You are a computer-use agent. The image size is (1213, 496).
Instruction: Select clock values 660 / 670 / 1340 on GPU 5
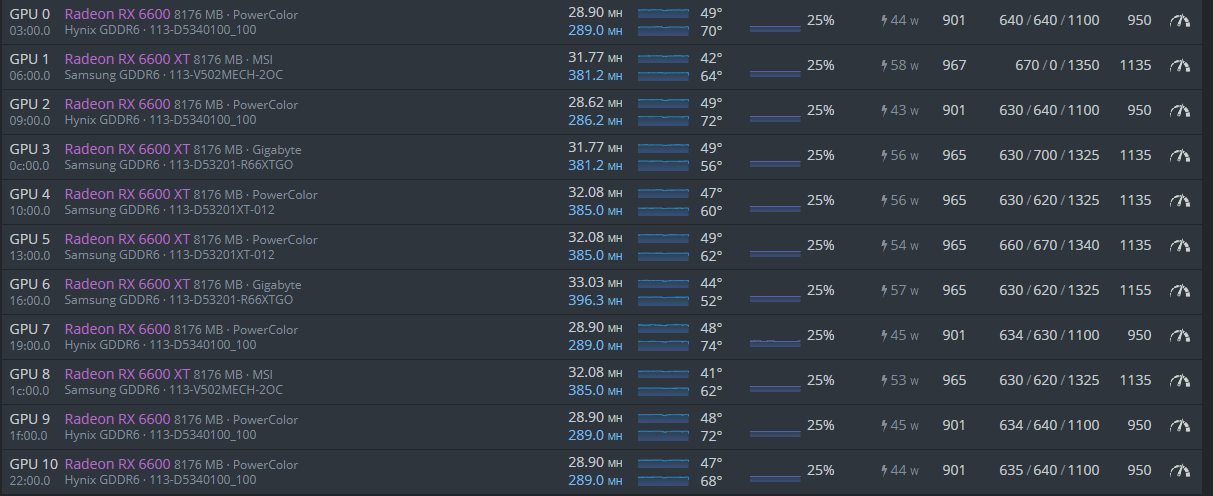pos(1049,245)
